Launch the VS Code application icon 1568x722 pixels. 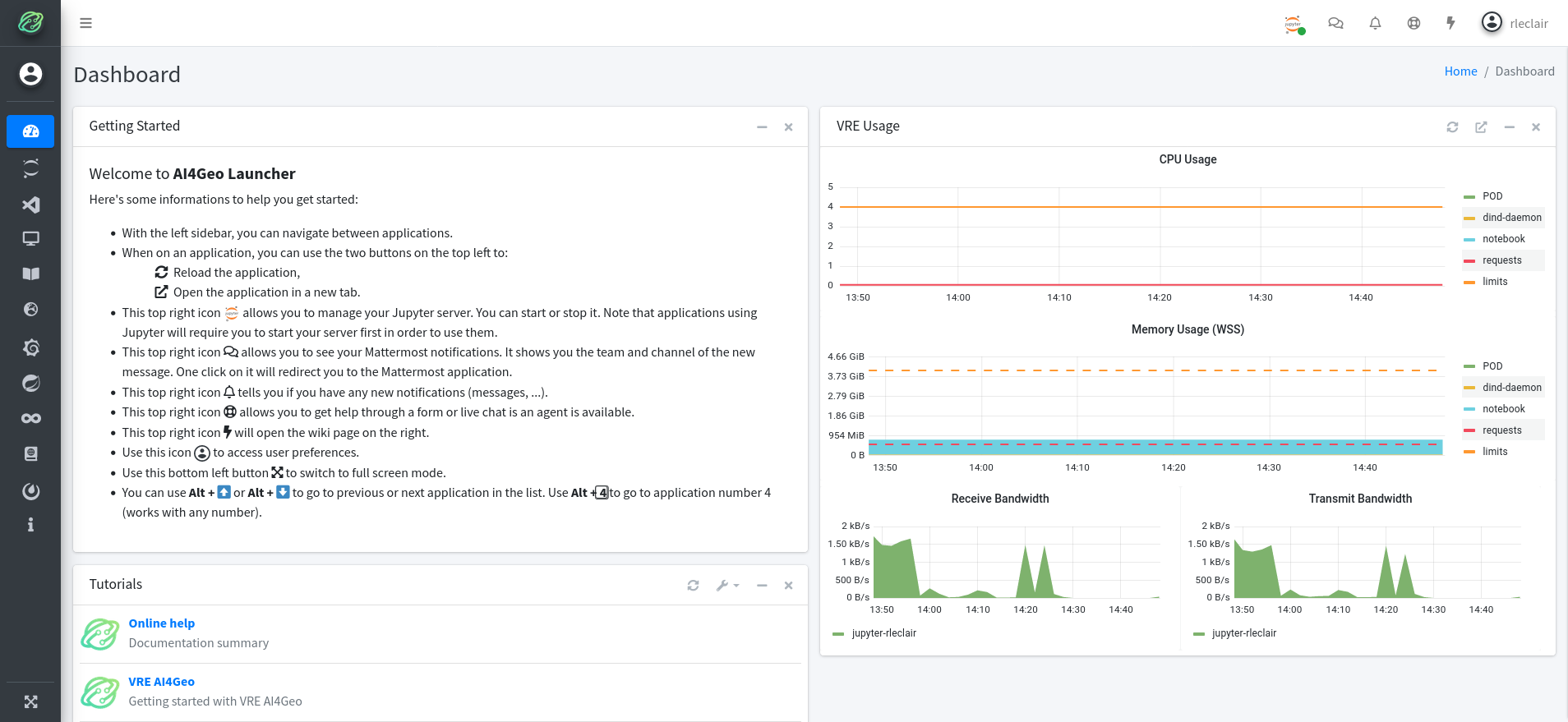(x=30, y=205)
